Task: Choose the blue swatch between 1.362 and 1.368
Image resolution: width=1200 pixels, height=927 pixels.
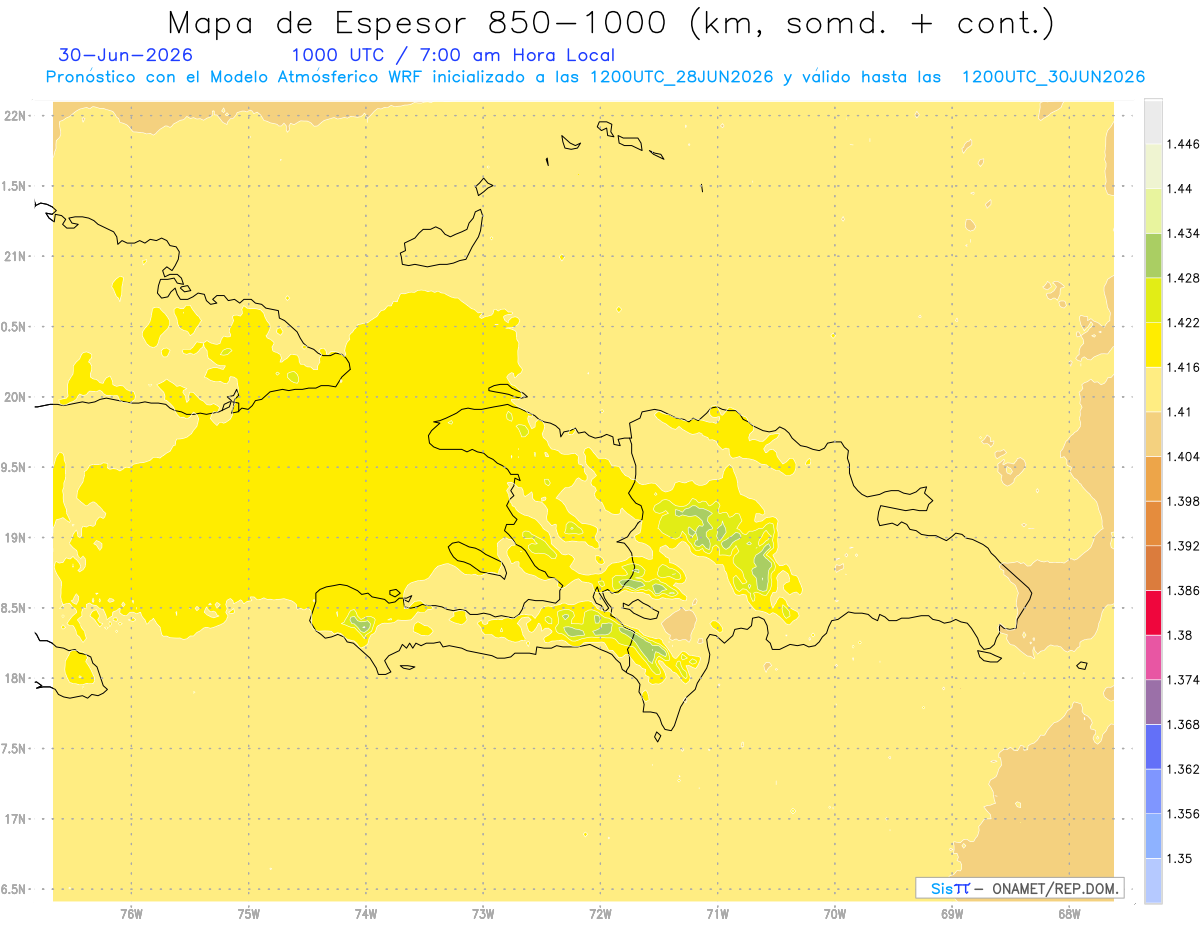Action: (x=1153, y=746)
